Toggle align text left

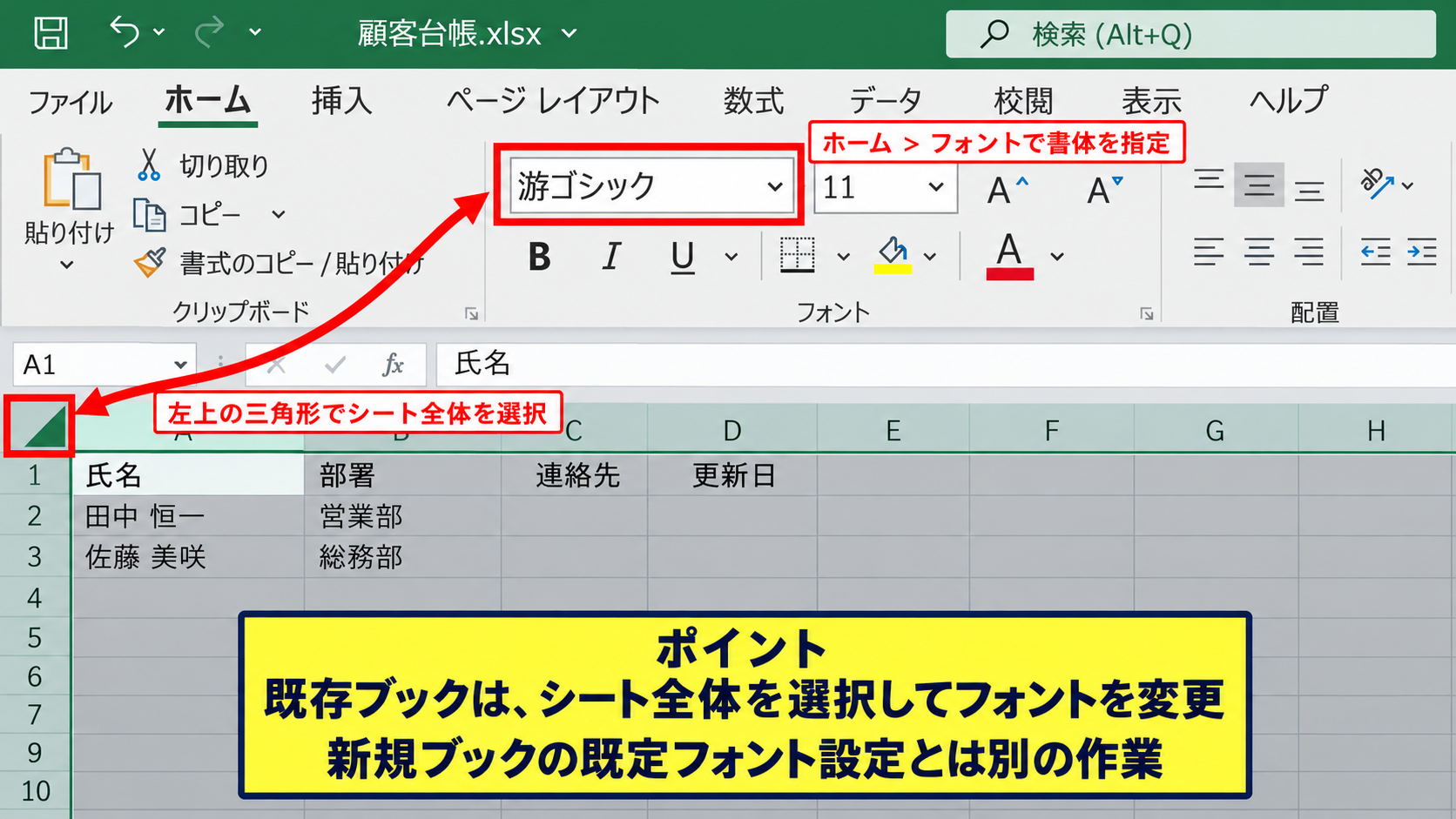1209,252
